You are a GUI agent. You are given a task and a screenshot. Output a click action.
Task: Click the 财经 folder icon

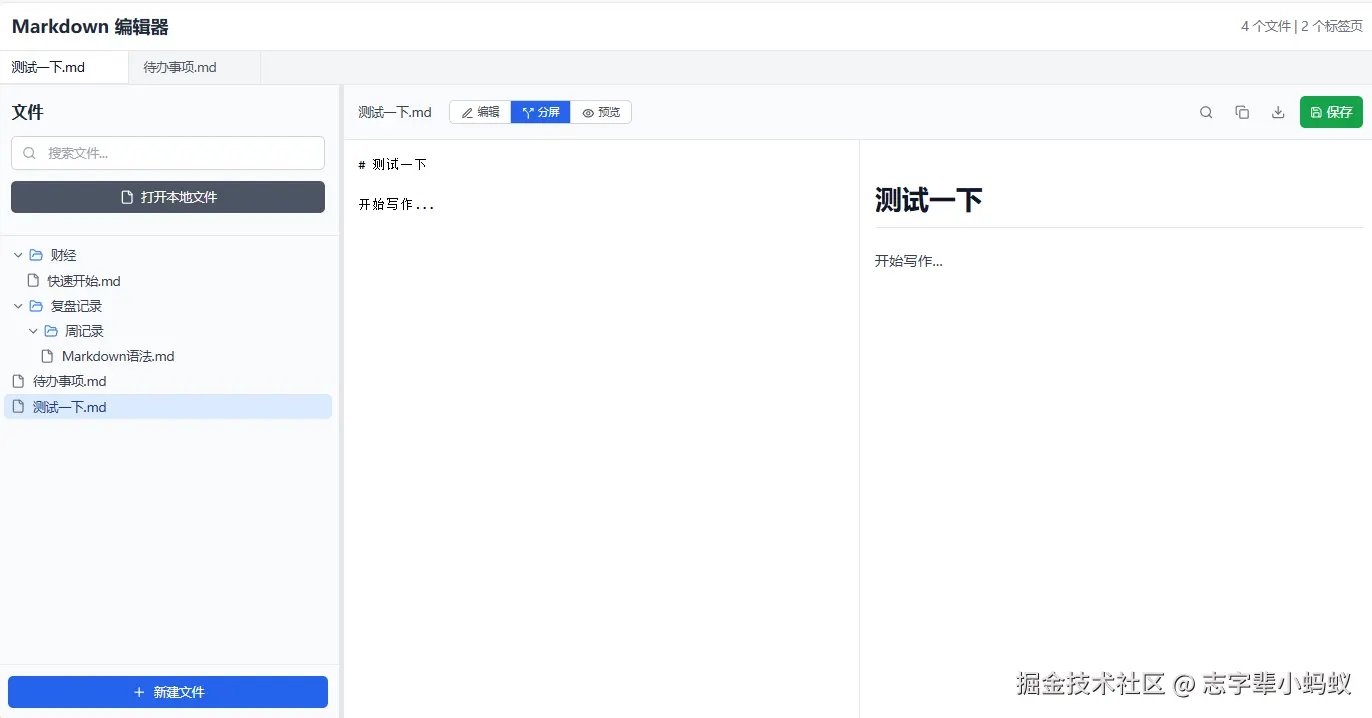pos(37,255)
